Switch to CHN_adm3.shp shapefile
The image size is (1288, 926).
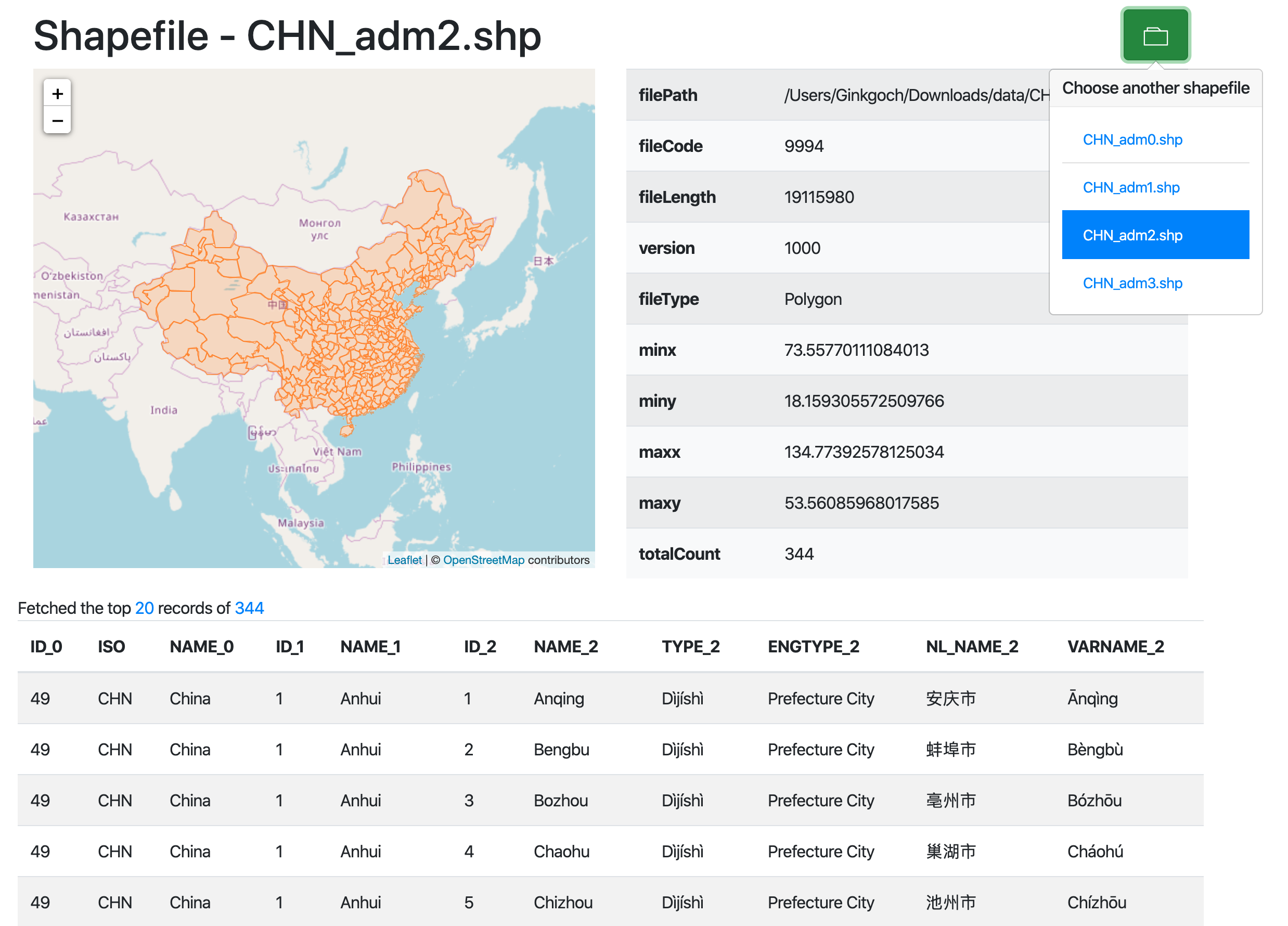(1132, 283)
